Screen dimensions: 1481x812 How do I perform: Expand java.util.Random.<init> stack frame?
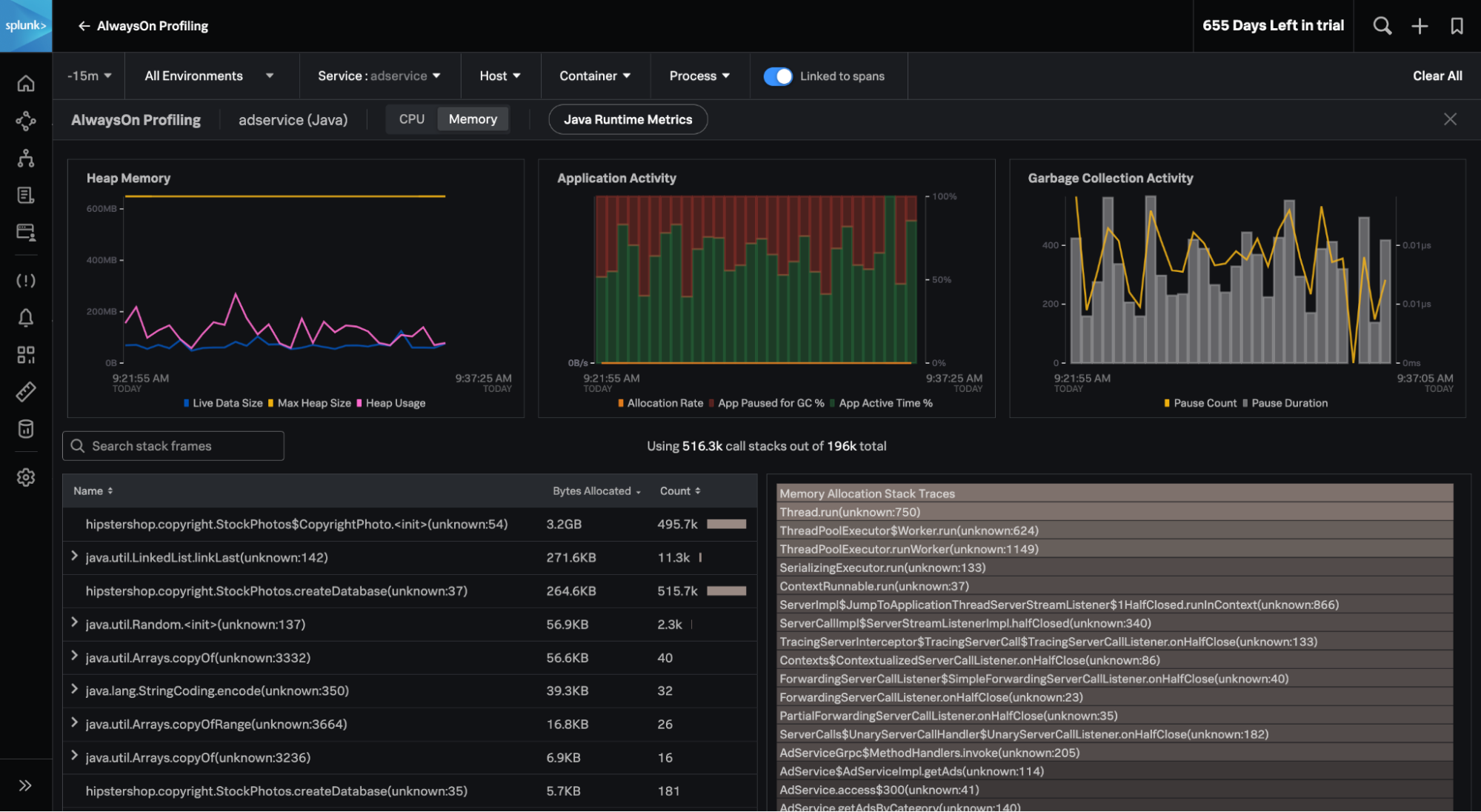tap(73, 622)
